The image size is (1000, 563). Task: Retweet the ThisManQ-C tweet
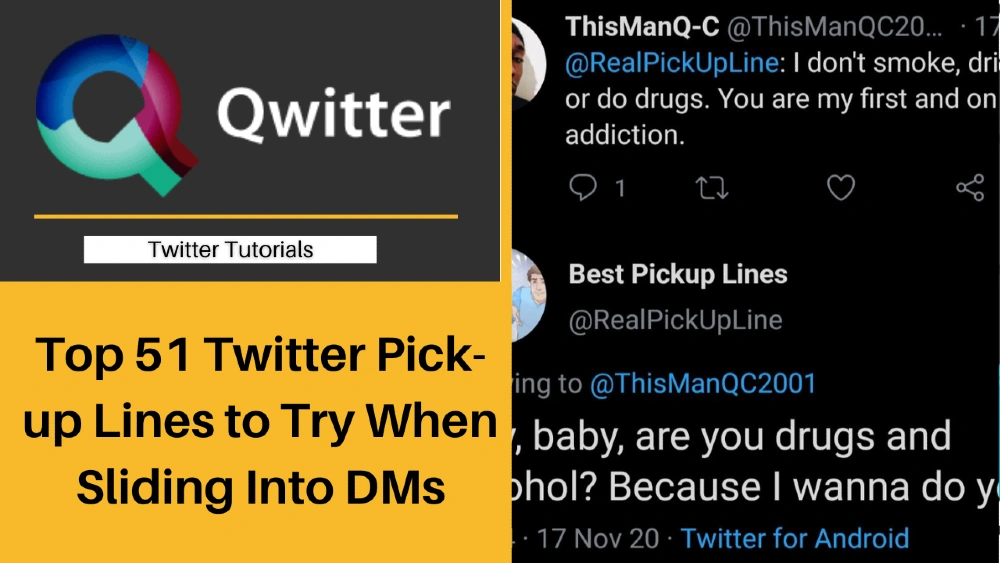click(712, 188)
